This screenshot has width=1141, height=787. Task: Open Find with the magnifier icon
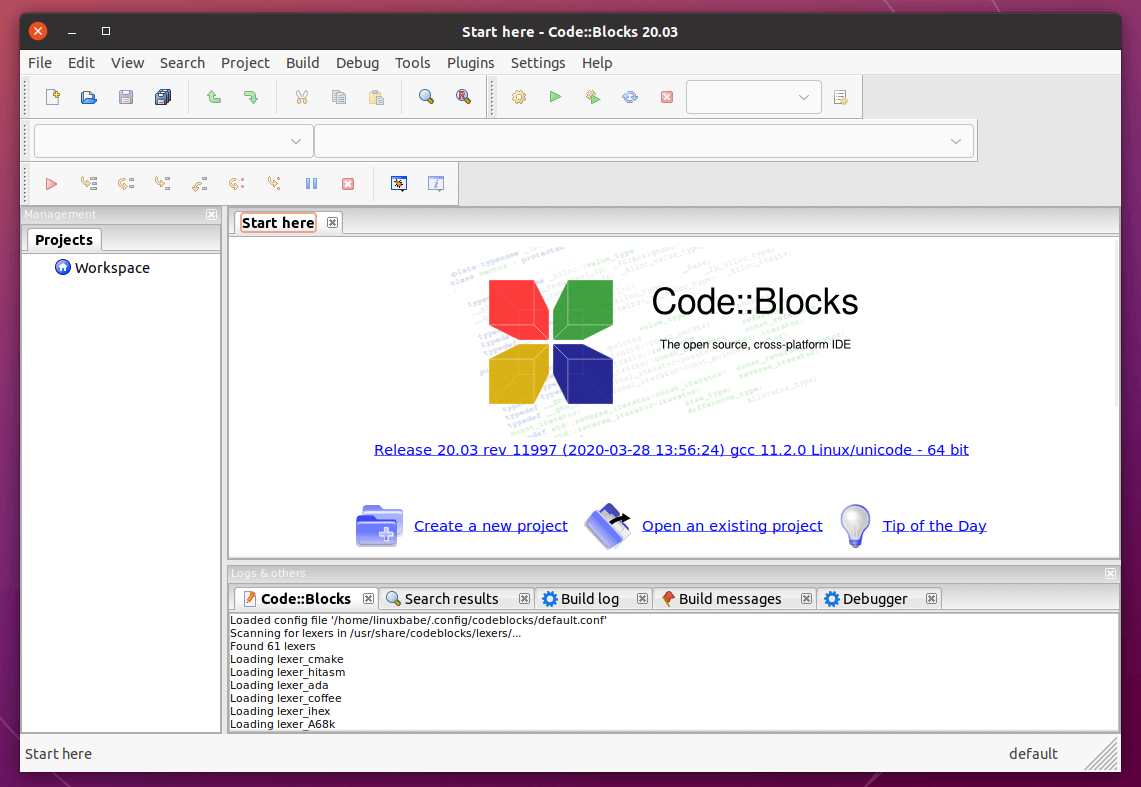[425, 96]
